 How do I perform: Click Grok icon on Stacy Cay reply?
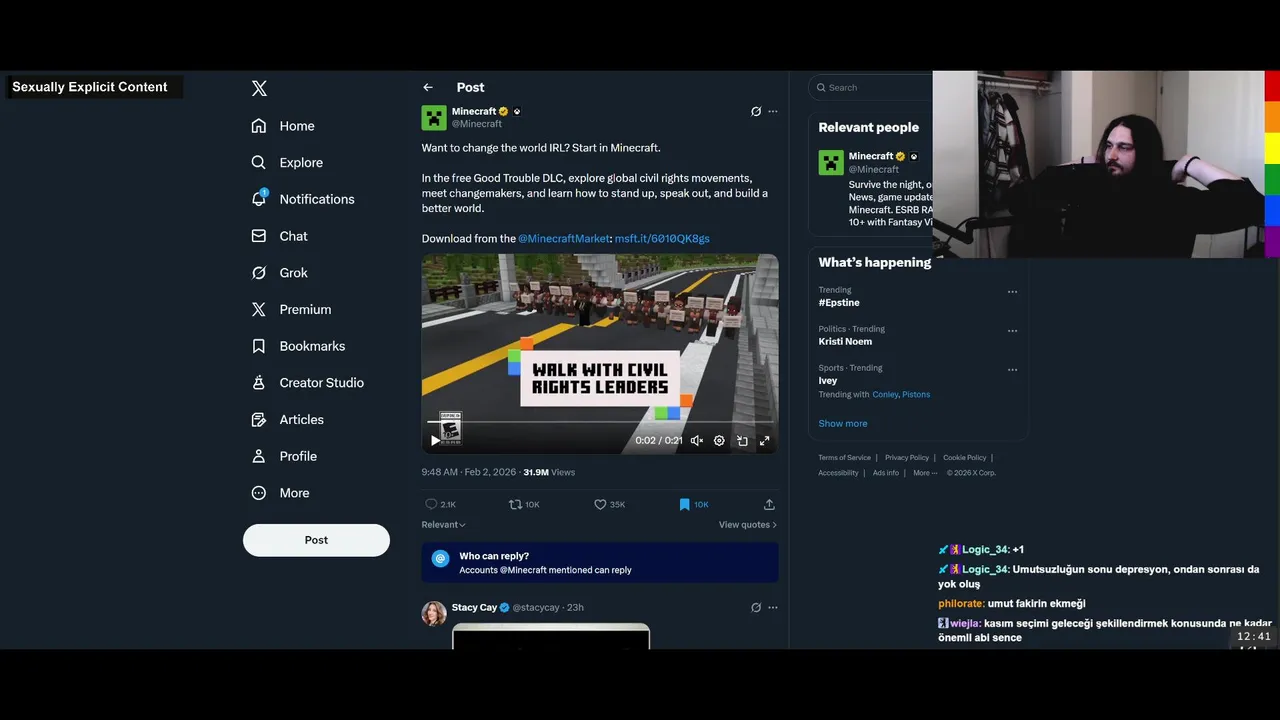(756, 607)
